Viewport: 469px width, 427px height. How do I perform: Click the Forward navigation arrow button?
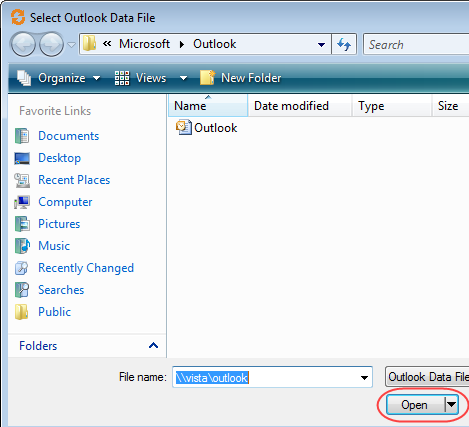pos(51,44)
